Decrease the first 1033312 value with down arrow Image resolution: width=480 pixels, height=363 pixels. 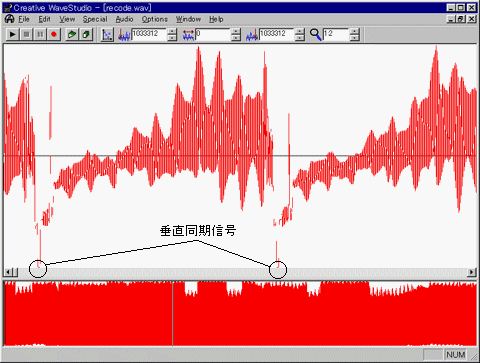click(x=172, y=38)
